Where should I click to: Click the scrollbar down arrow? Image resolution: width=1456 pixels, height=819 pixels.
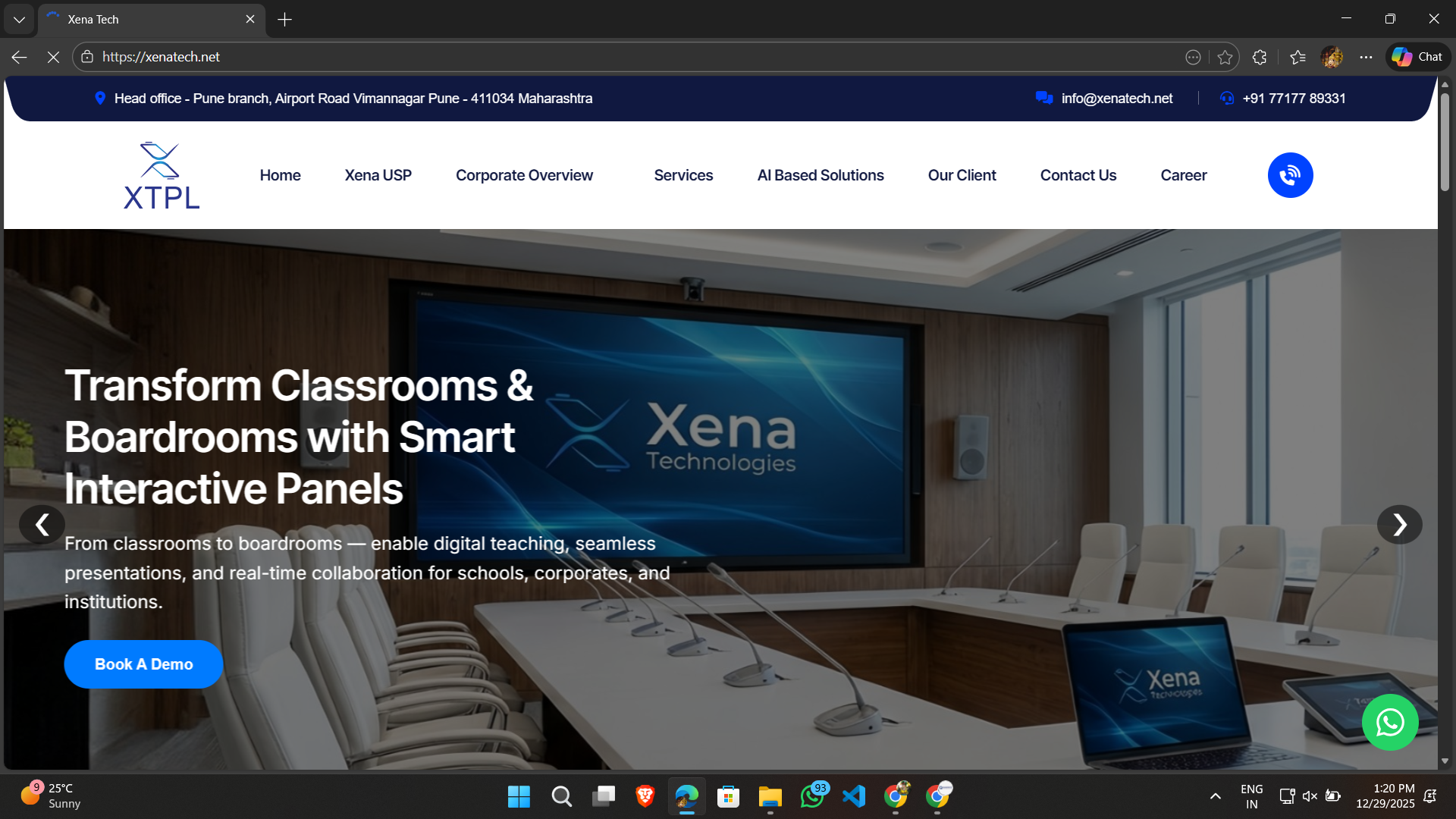click(1445, 761)
